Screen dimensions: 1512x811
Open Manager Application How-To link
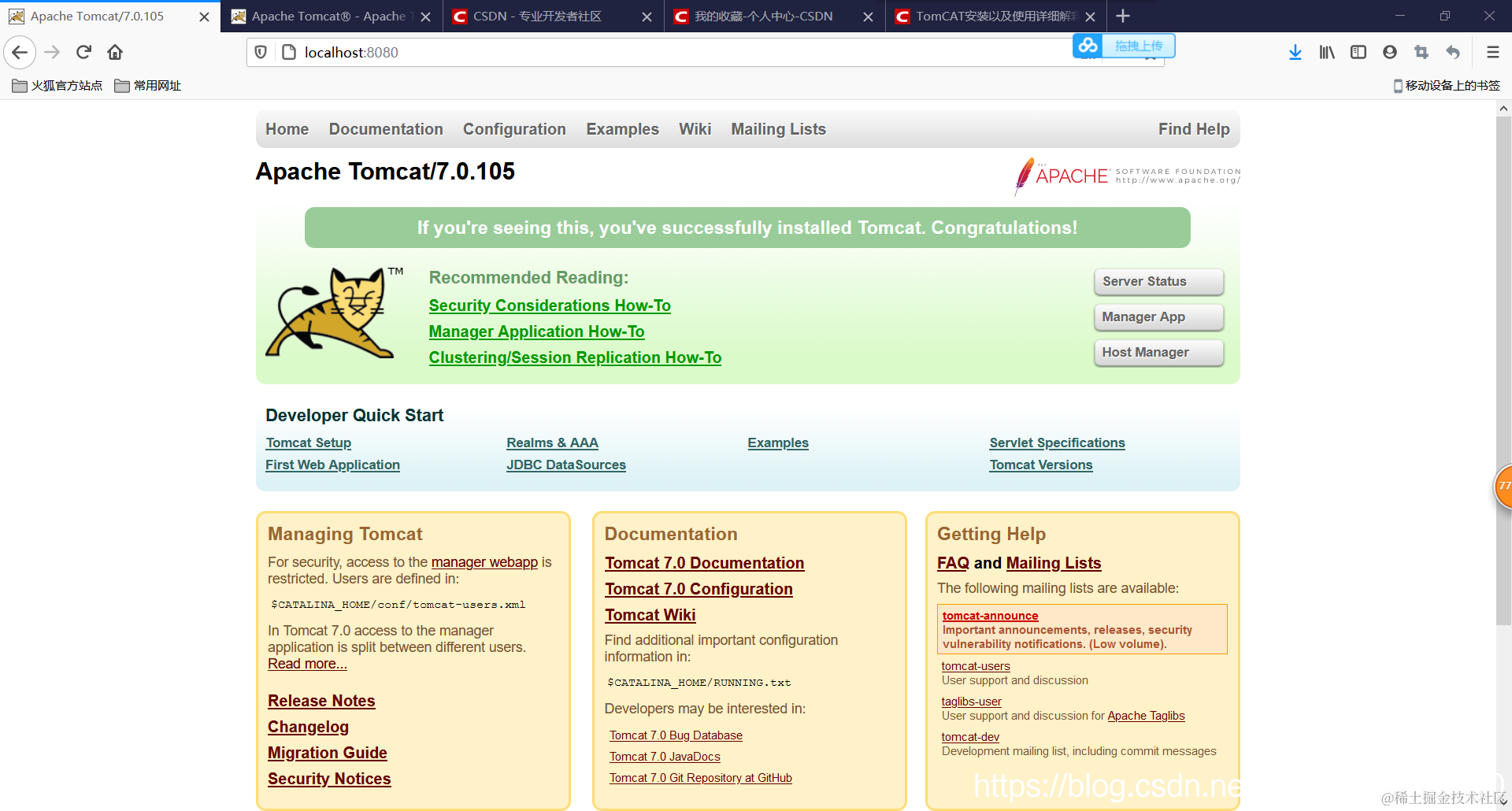[x=536, y=331]
